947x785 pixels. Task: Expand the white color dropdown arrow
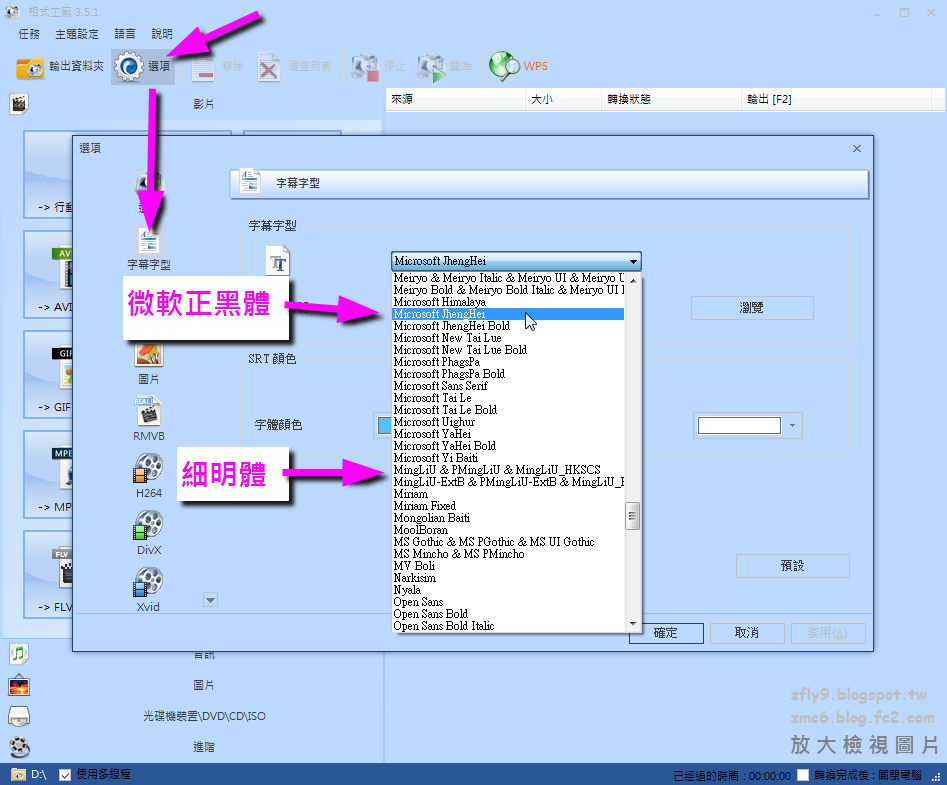click(792, 426)
